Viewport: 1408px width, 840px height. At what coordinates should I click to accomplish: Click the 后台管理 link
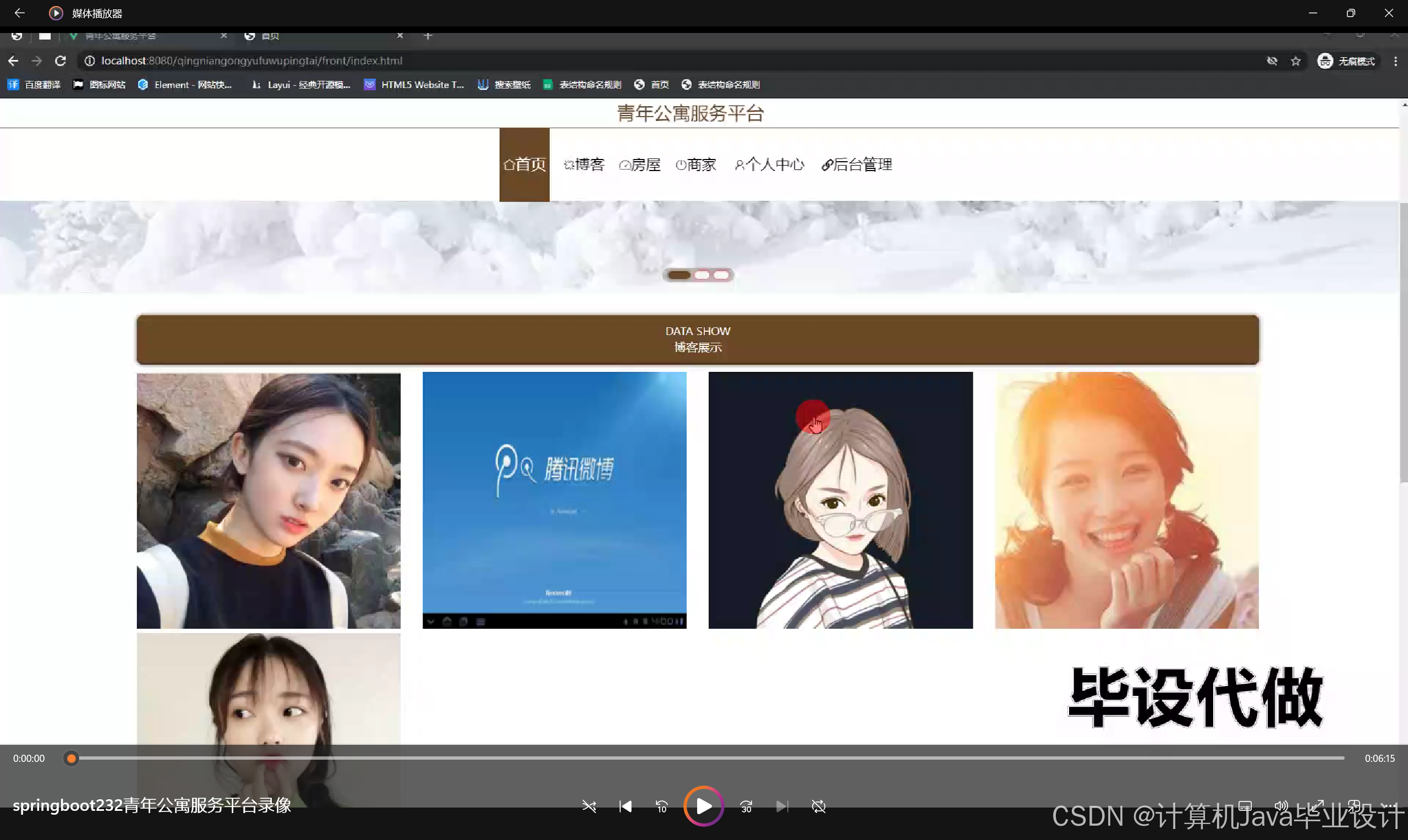click(x=857, y=164)
